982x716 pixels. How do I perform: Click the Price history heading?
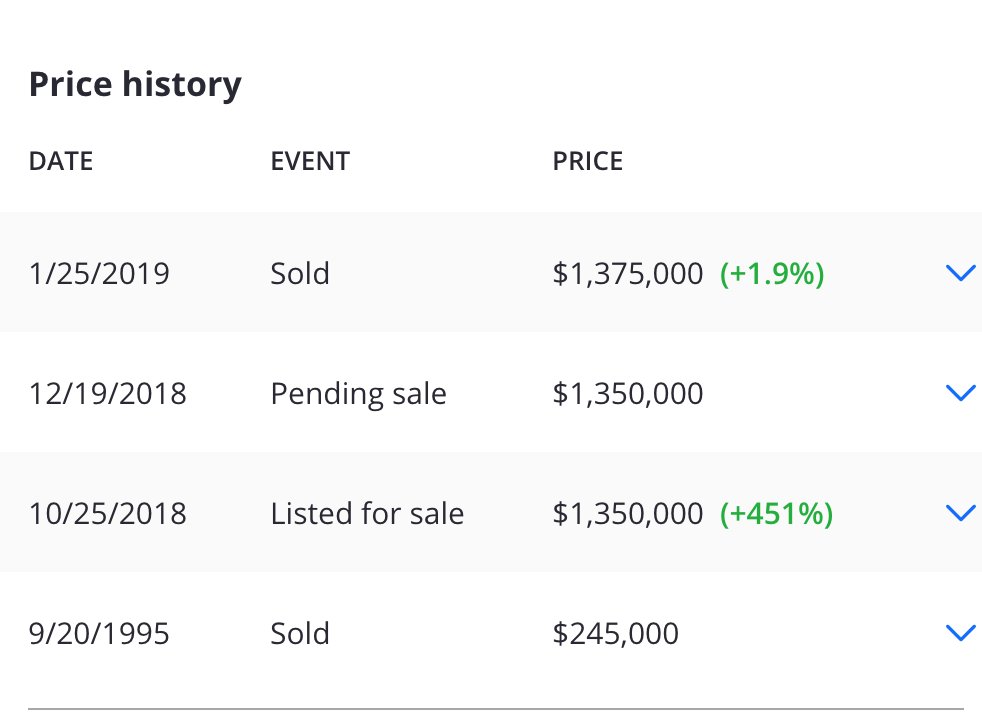[135, 85]
